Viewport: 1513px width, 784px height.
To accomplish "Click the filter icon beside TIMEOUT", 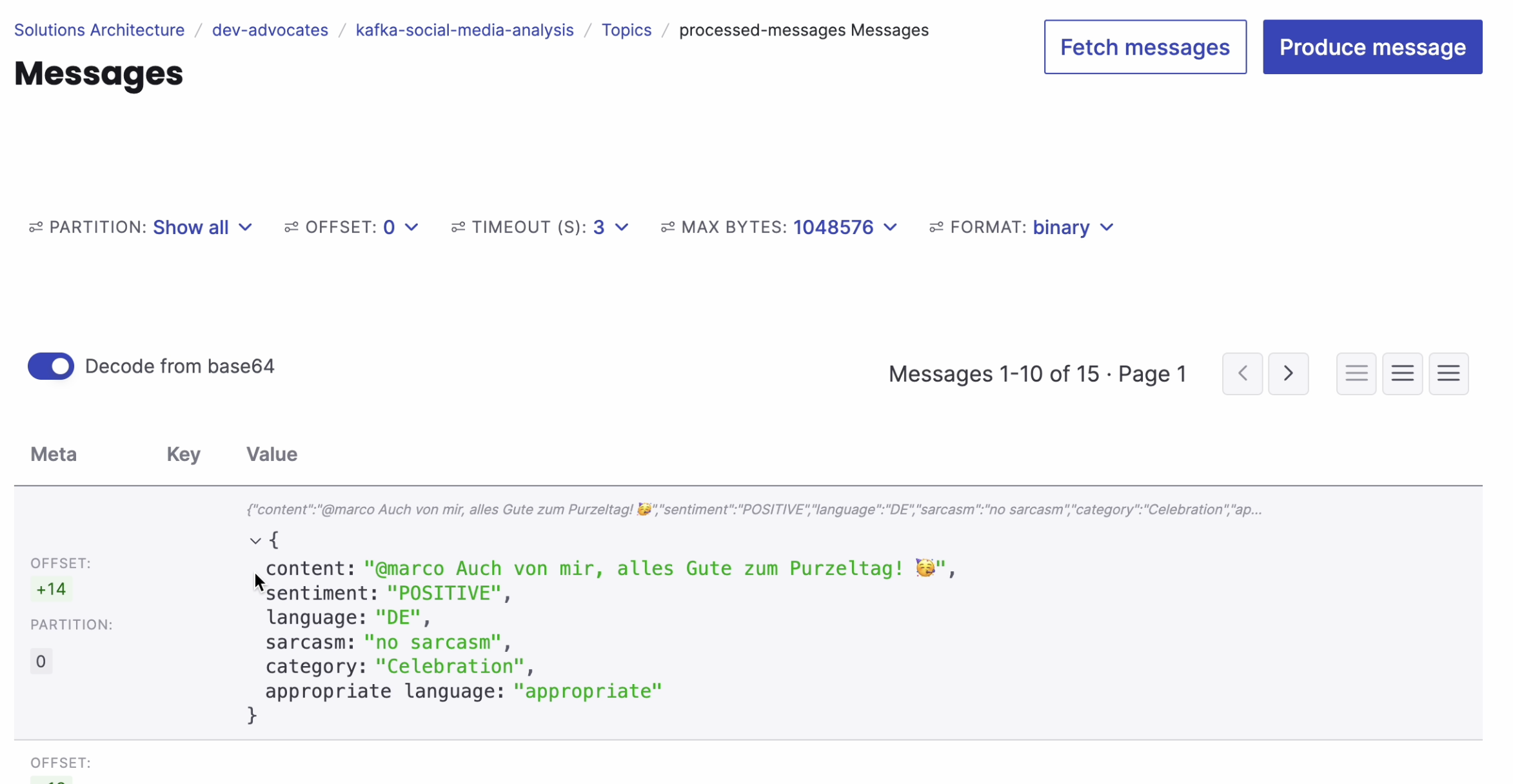I will pyautogui.click(x=459, y=227).
